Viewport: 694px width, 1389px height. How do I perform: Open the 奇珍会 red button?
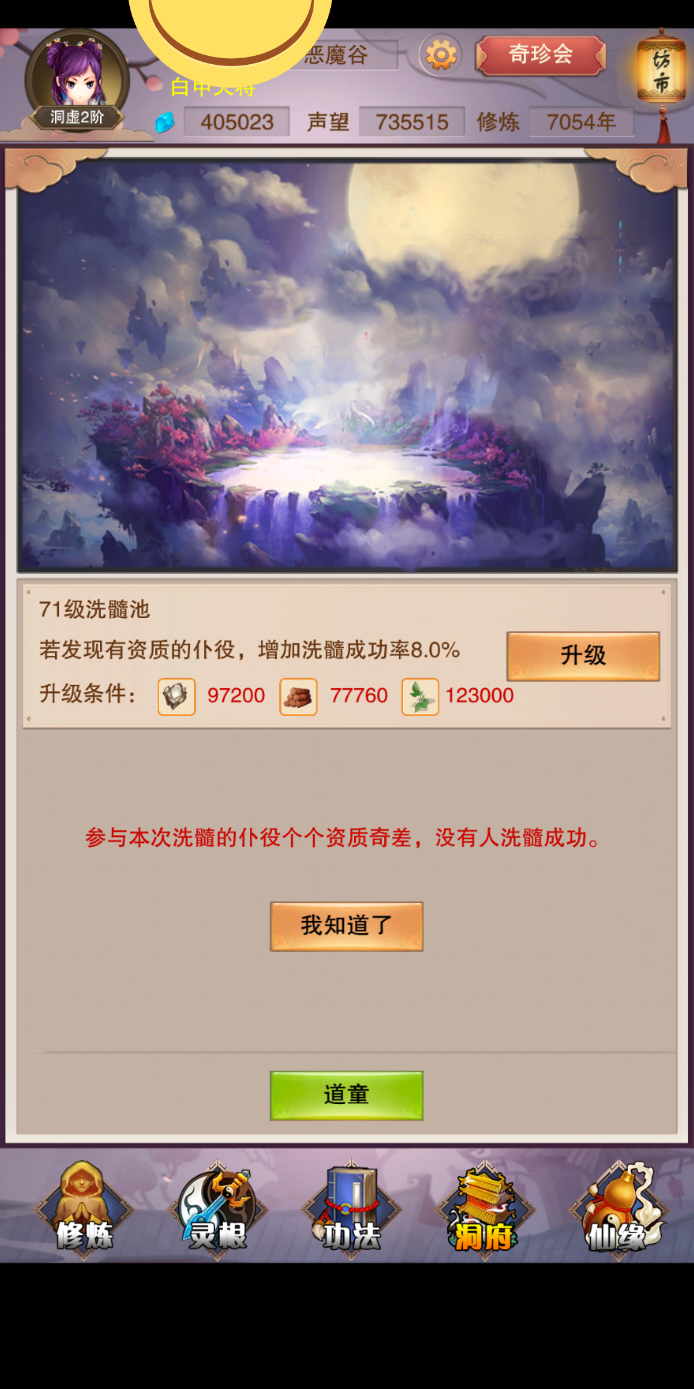click(541, 55)
